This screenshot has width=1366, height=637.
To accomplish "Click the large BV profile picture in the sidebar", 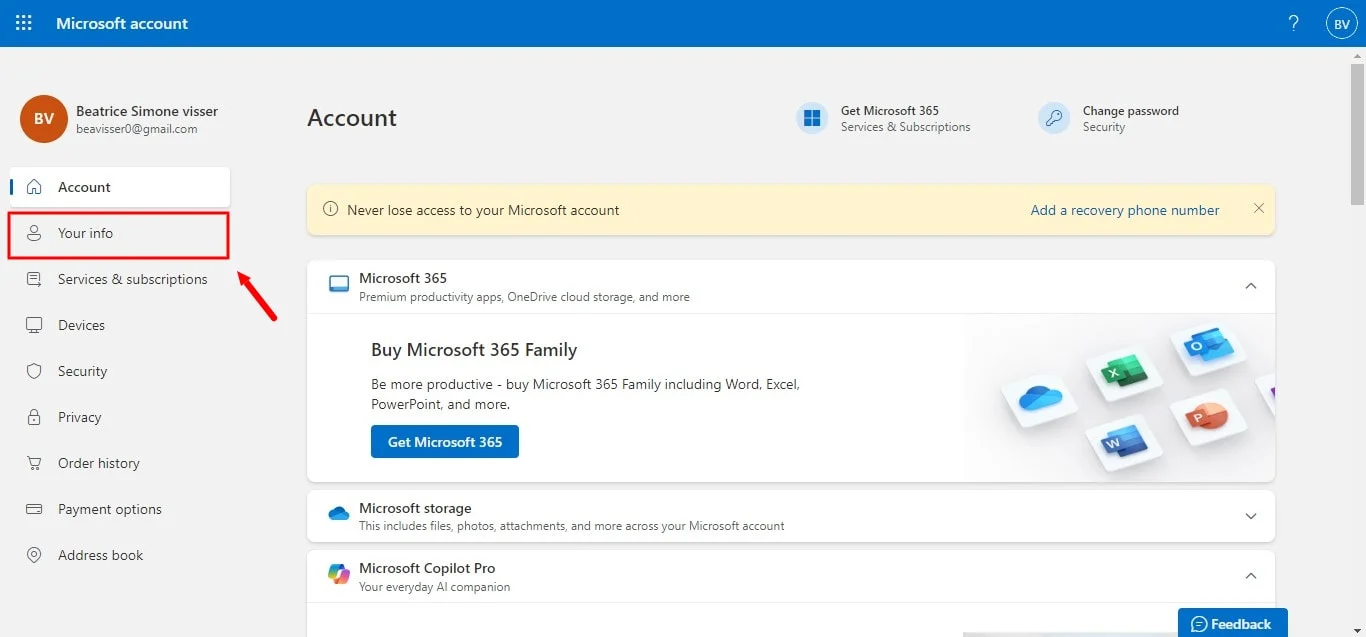I will [43, 119].
